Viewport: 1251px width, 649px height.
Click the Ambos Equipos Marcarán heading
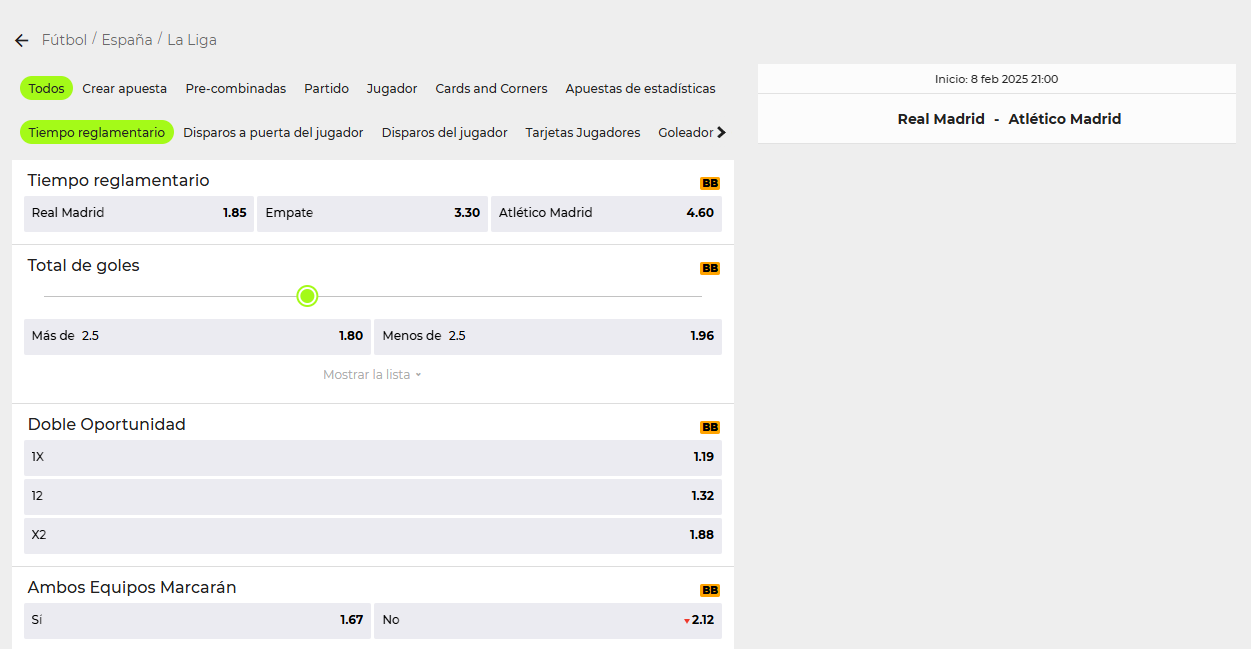pos(132,588)
